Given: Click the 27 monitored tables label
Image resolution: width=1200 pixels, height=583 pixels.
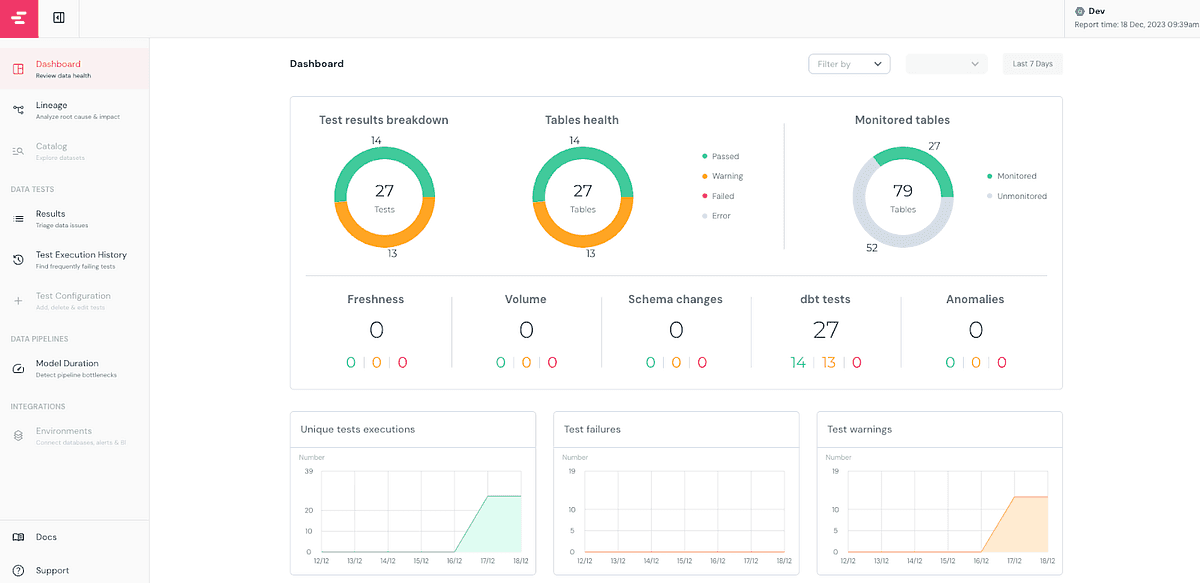Looking at the screenshot, I should [934, 146].
